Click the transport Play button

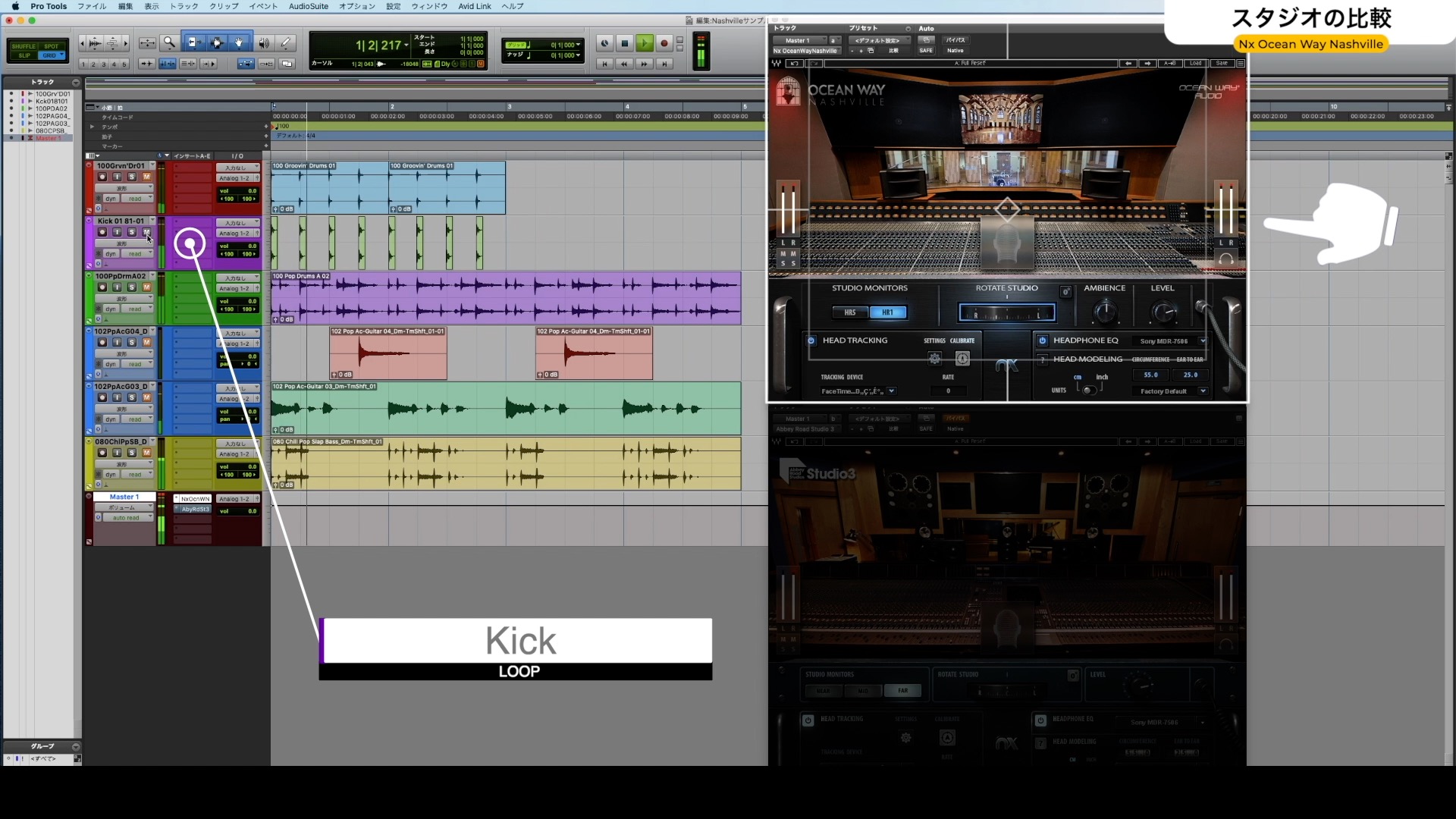[x=644, y=43]
